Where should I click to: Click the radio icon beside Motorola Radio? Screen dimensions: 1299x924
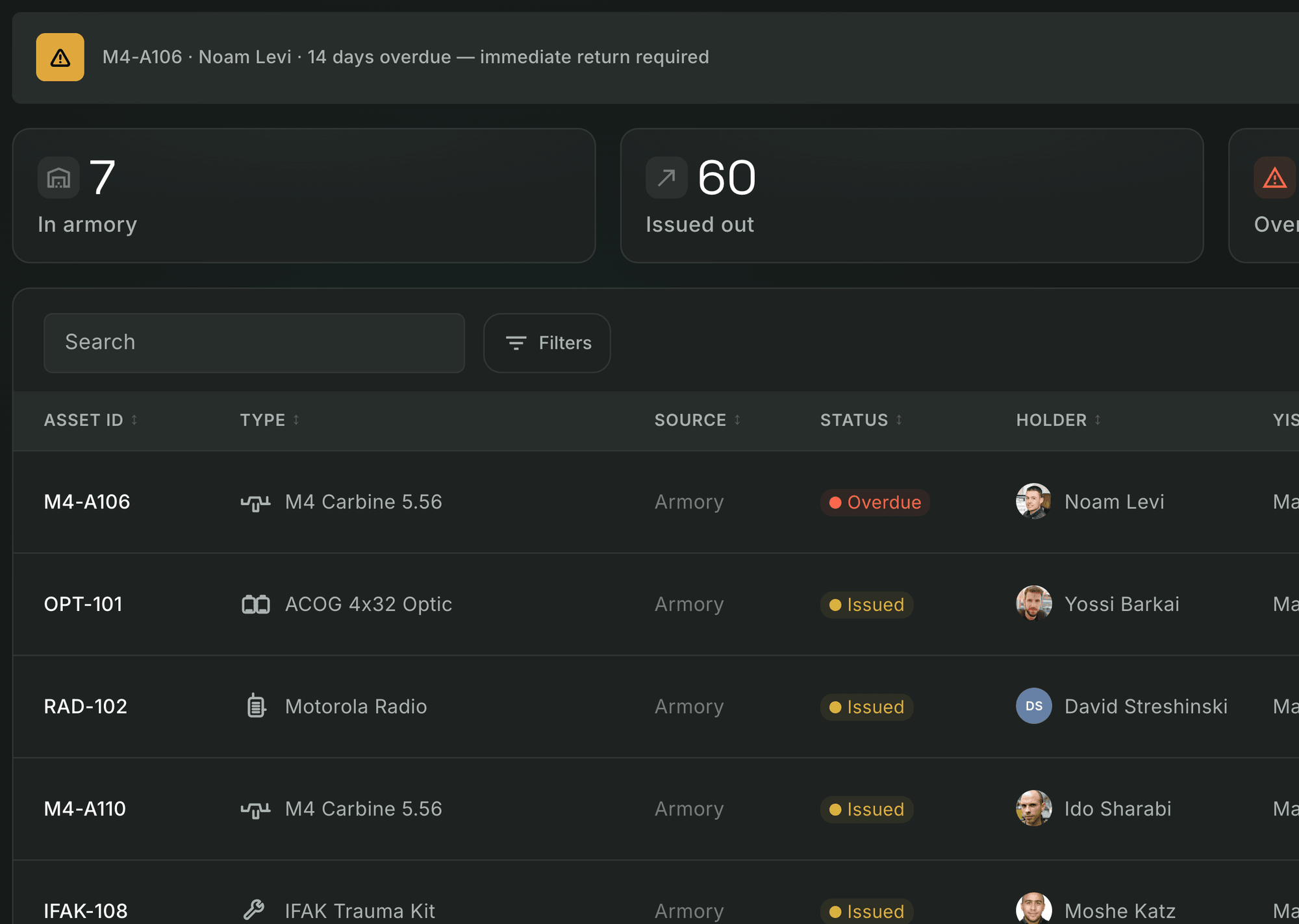[256, 706]
